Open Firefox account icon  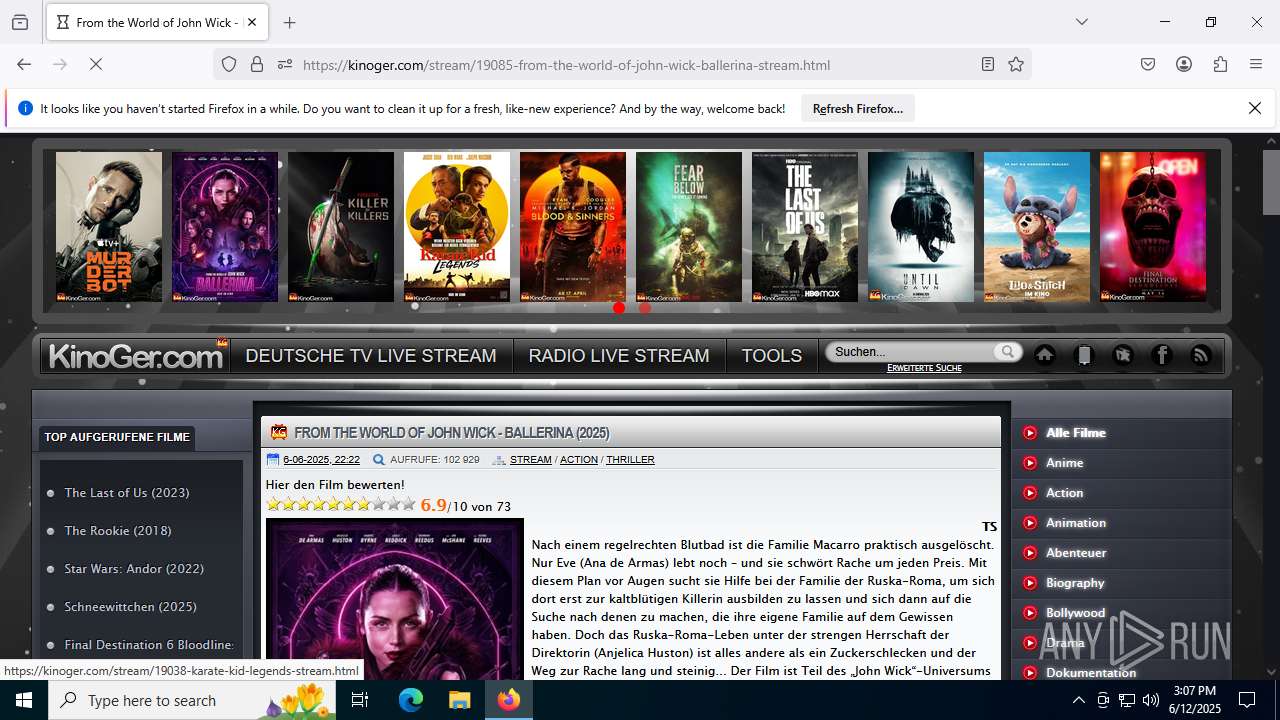pos(1184,64)
